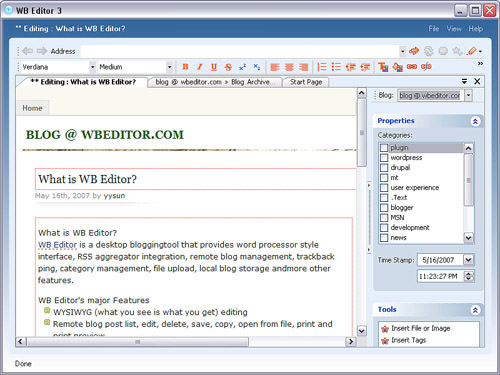Open the Verdana font dropdown
This screenshot has width=500, height=375.
tap(93, 67)
